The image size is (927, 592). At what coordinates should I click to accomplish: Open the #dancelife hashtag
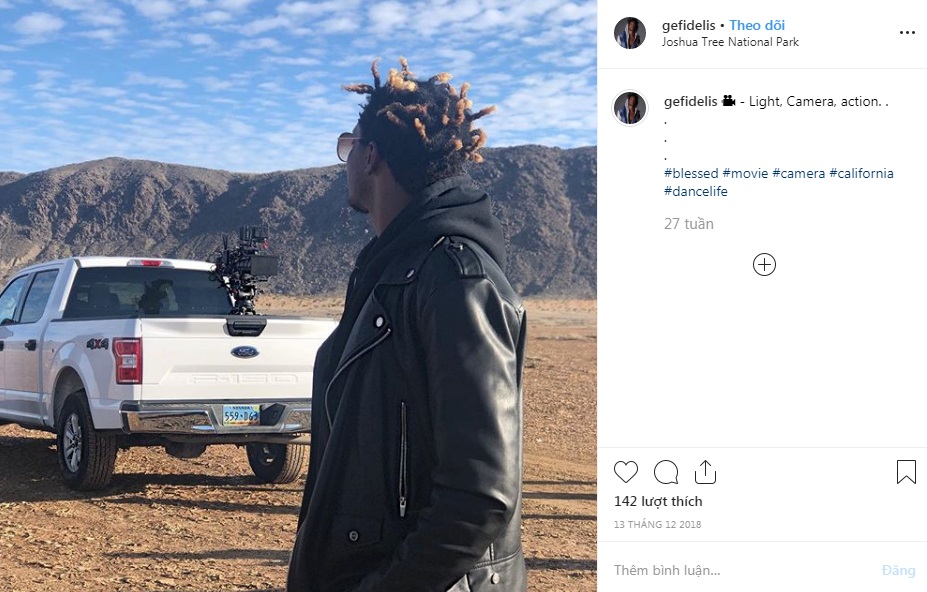pos(695,191)
